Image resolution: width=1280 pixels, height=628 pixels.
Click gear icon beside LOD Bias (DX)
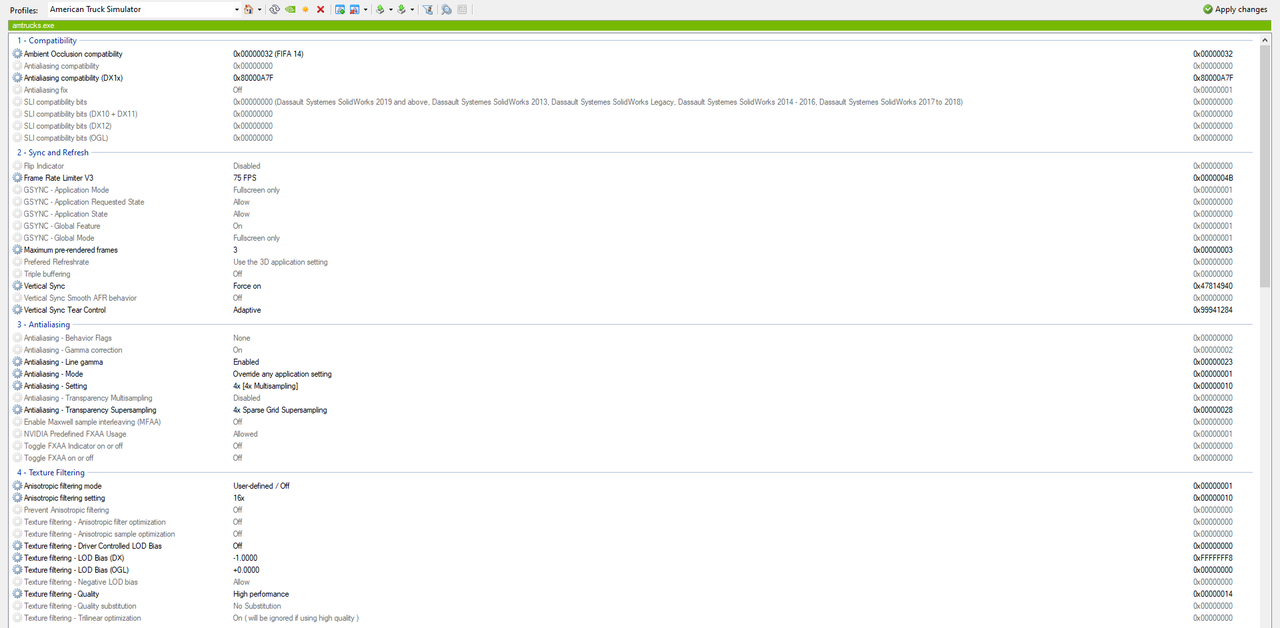[x=17, y=558]
